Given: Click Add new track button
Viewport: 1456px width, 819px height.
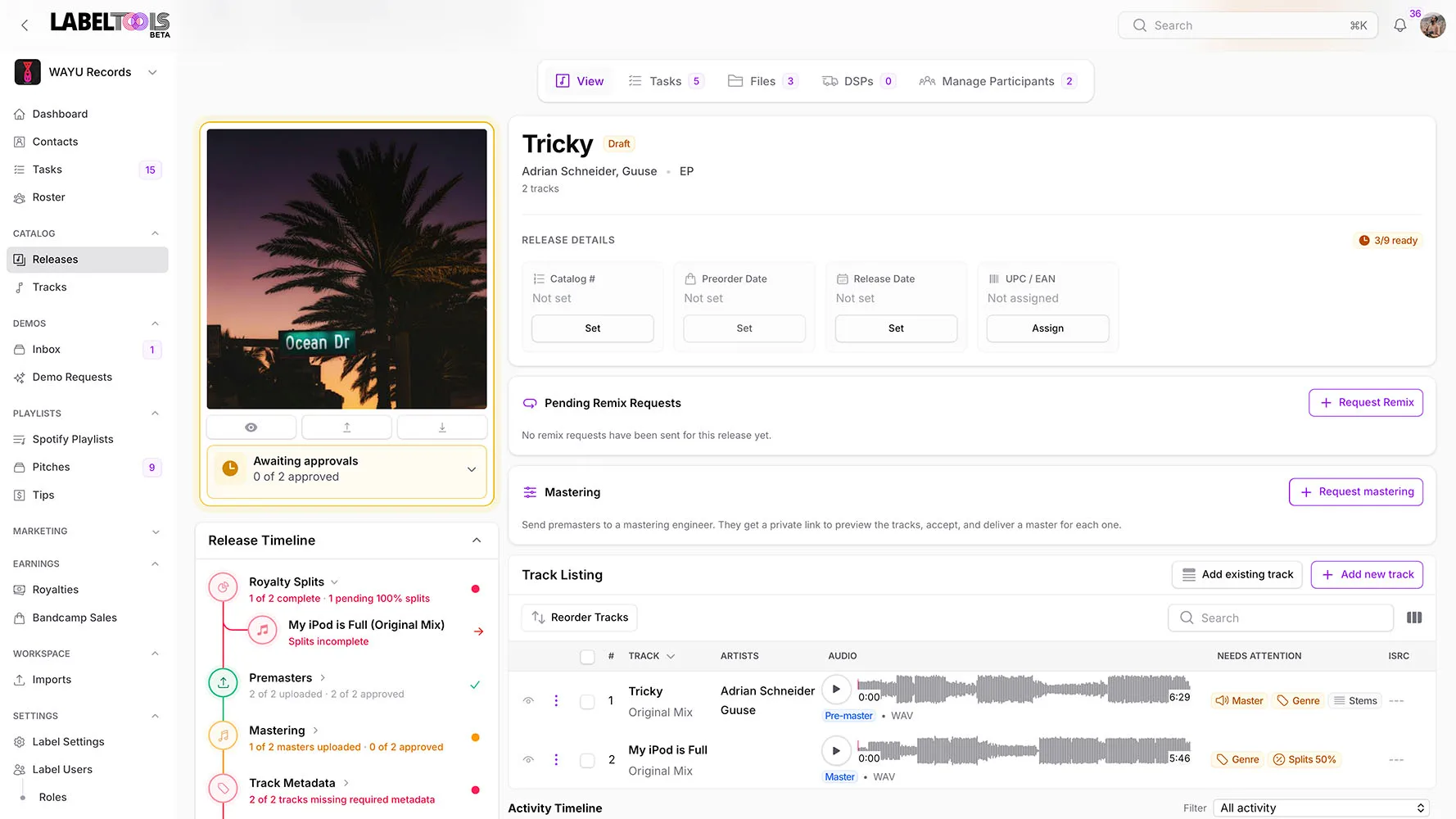Looking at the screenshot, I should coord(1367,575).
